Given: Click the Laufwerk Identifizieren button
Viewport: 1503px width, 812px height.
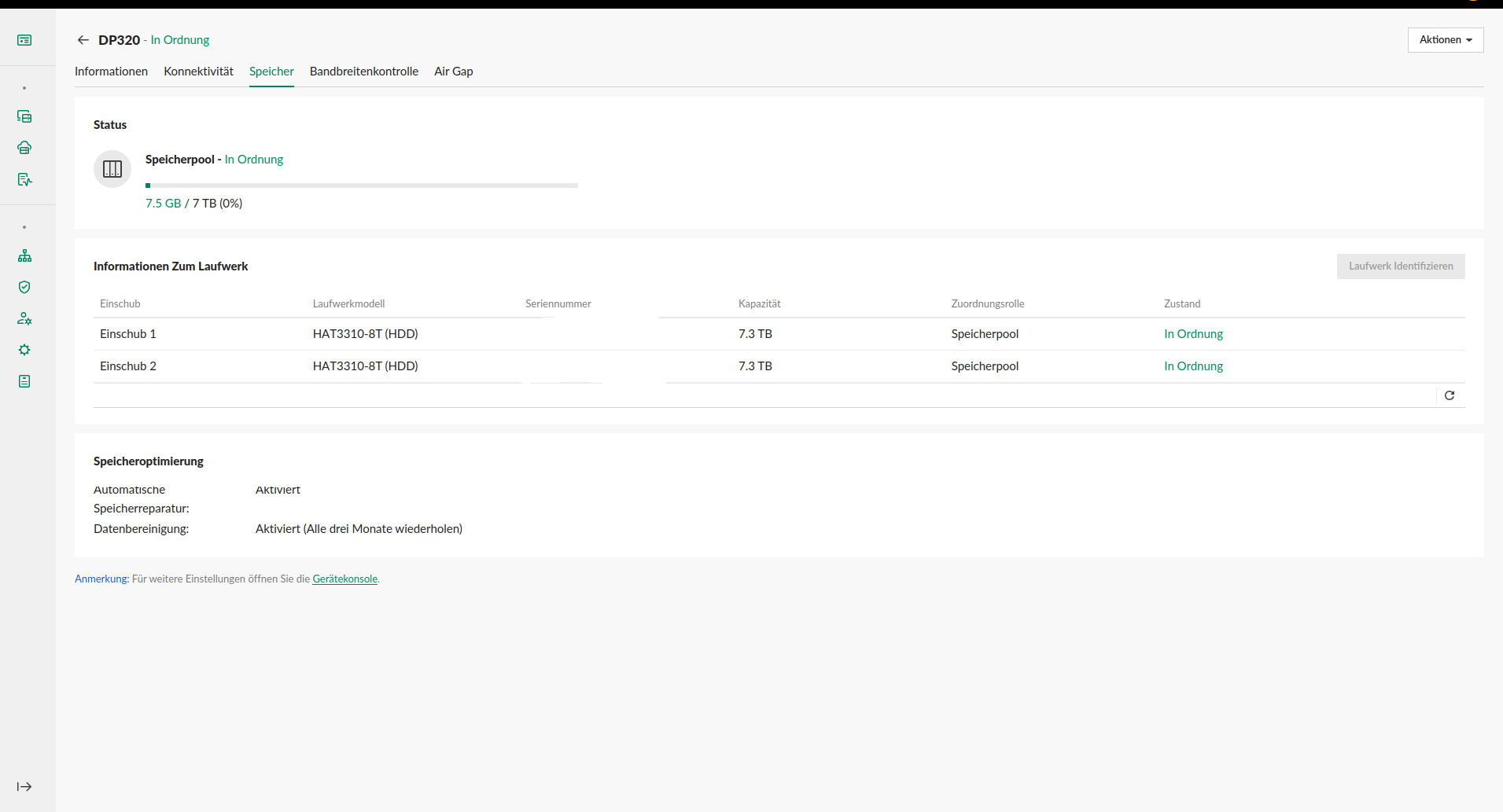Looking at the screenshot, I should click(x=1400, y=266).
